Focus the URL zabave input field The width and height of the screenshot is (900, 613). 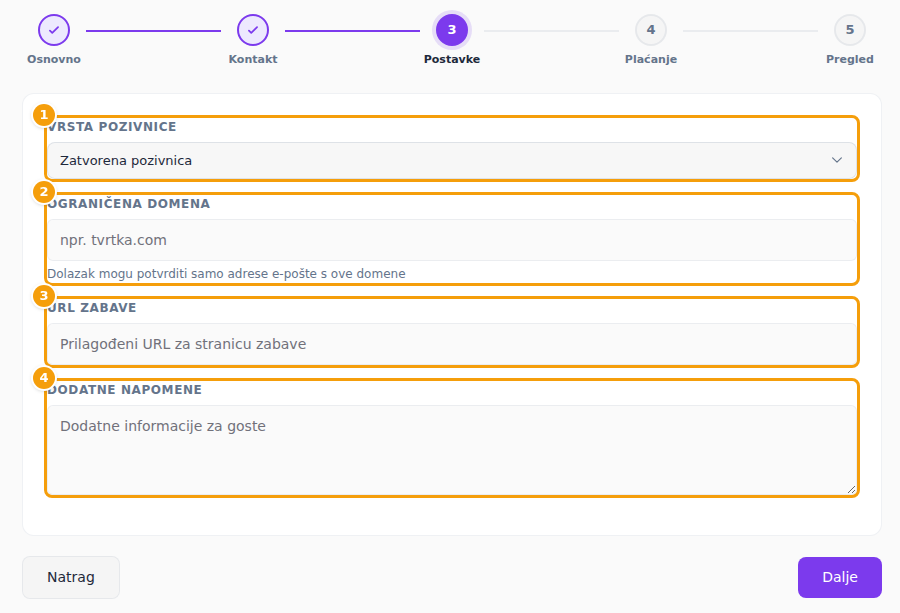coord(452,344)
